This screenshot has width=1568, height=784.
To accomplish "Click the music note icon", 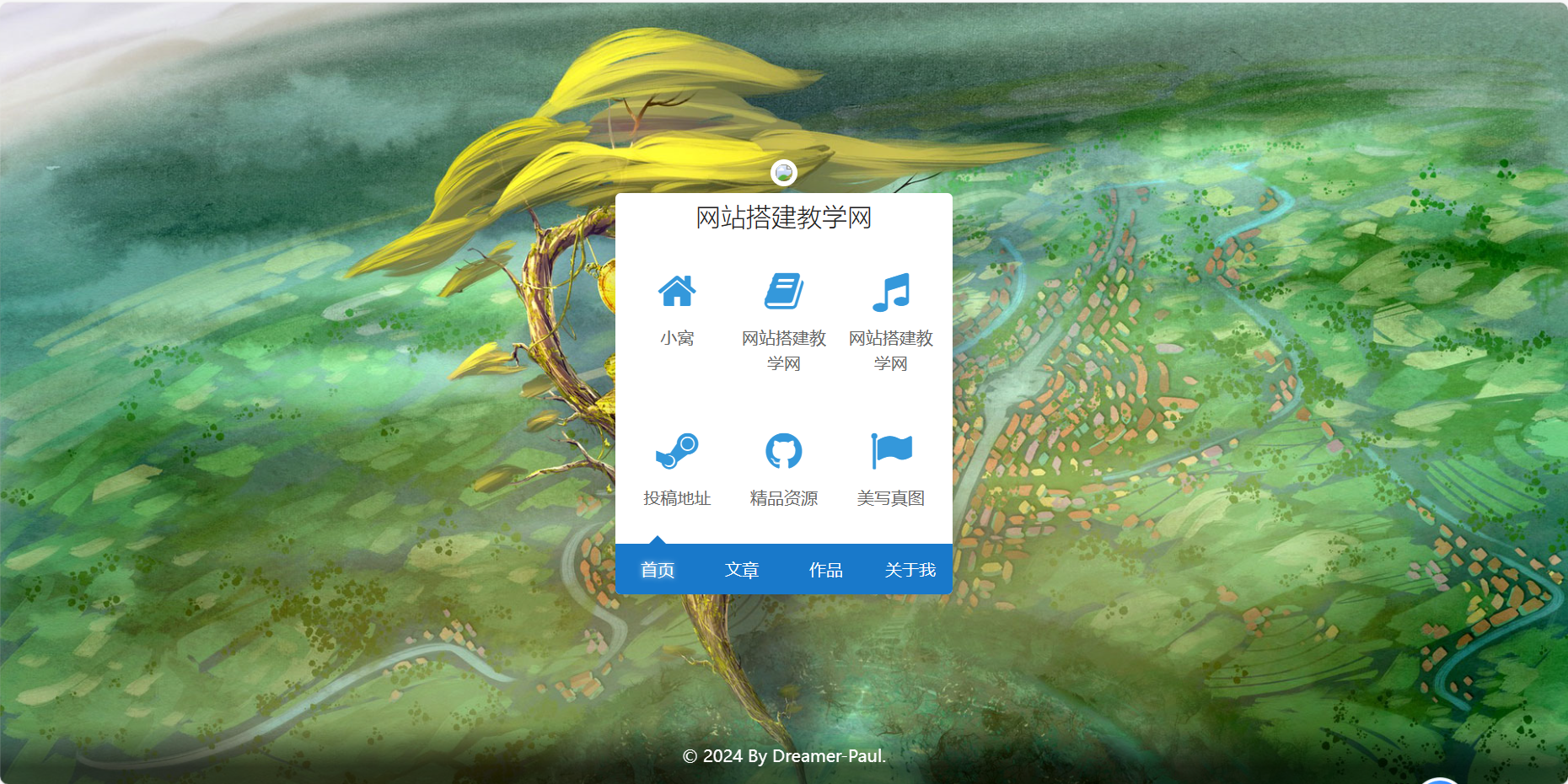I will pos(891,292).
